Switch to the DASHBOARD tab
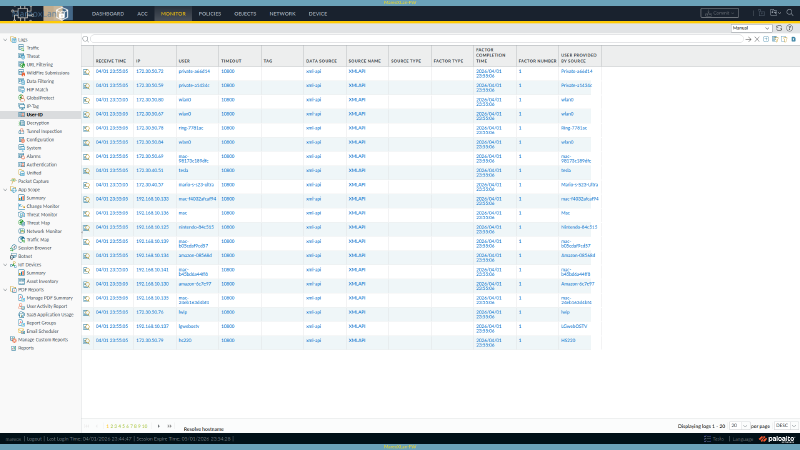Image resolution: width=800 pixels, height=450 pixels. point(108,14)
